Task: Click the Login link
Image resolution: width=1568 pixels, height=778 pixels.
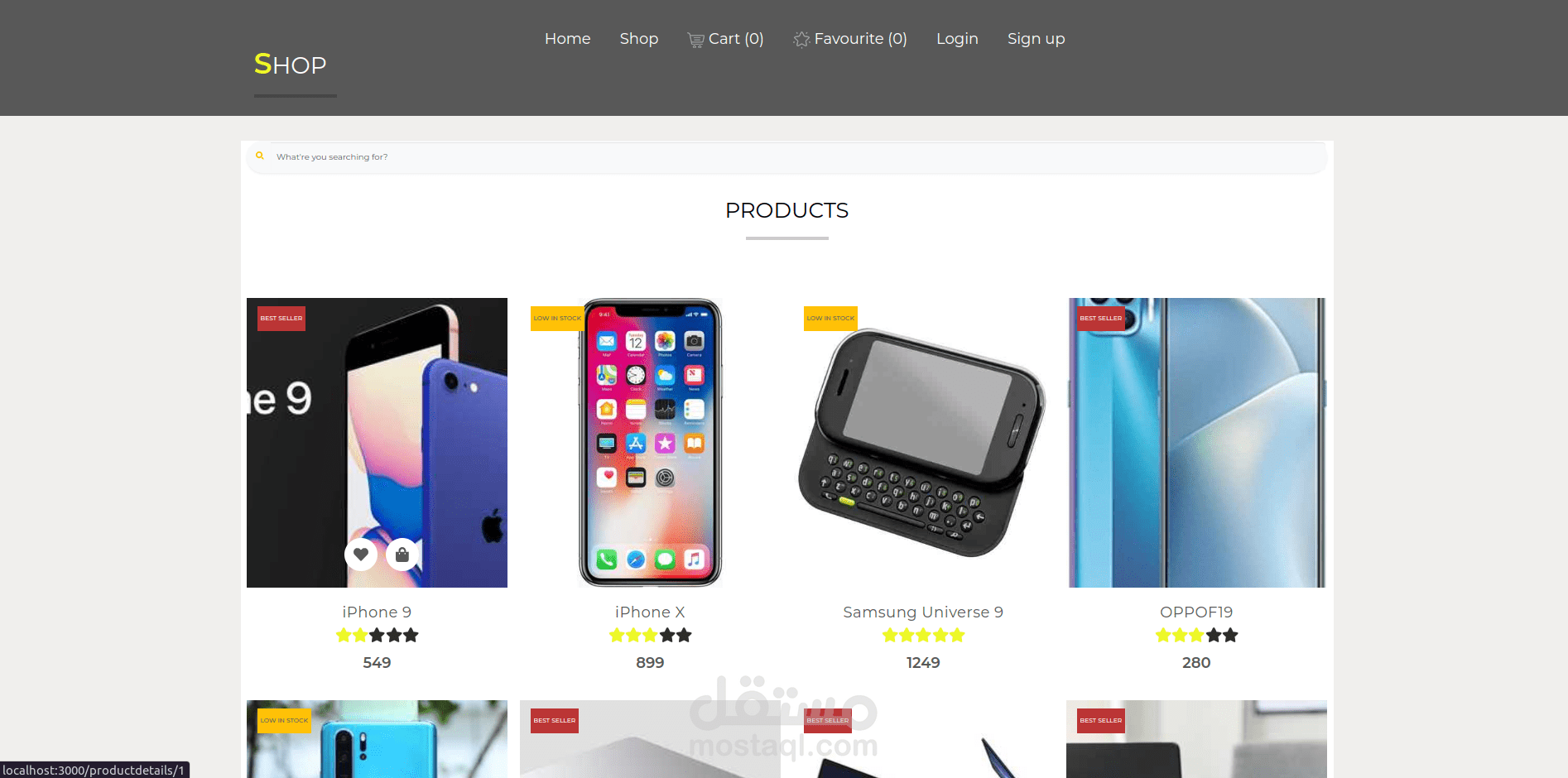Action: 957,39
